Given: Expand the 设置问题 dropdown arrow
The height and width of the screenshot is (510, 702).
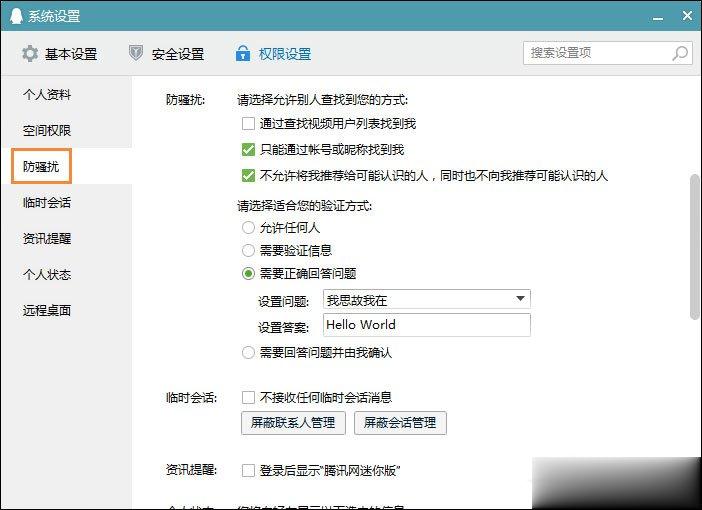Looking at the screenshot, I should coord(520,299).
